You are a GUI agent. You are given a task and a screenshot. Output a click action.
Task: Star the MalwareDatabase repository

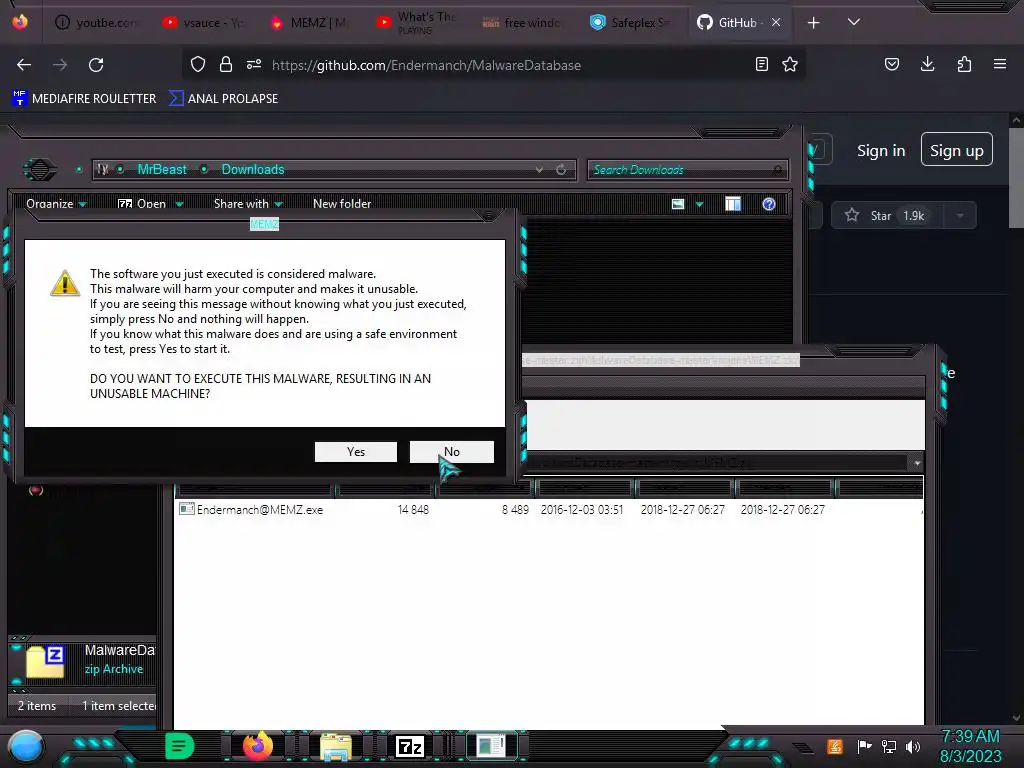tap(886, 216)
